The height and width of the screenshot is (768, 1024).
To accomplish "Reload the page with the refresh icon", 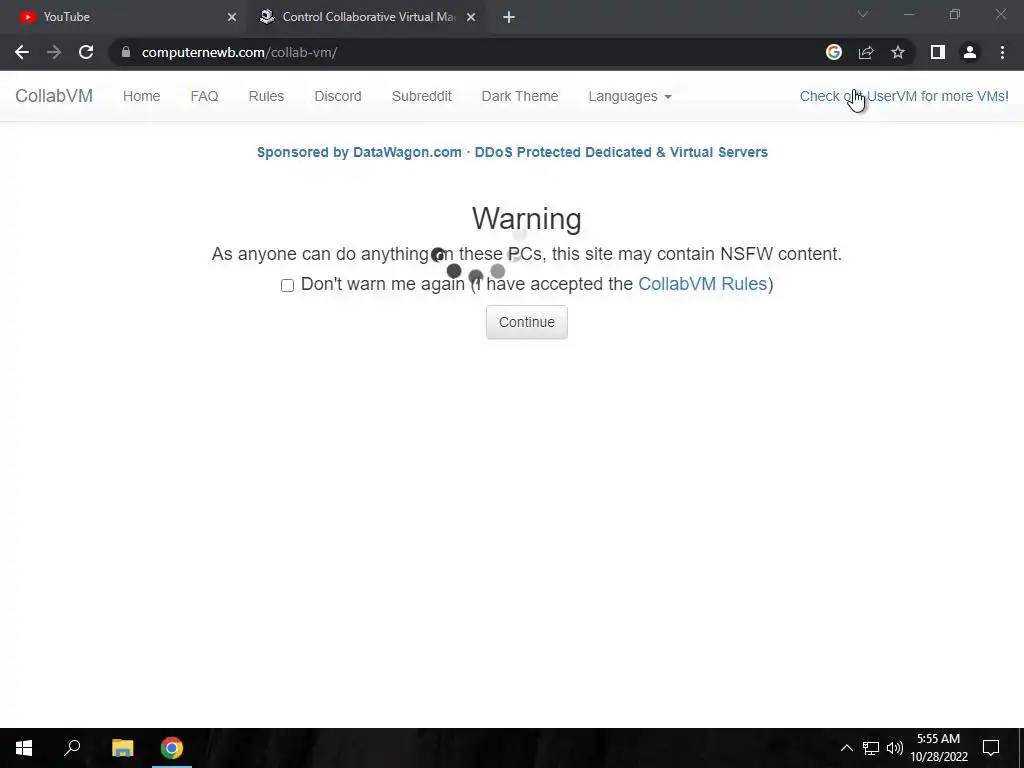I will click(x=86, y=52).
